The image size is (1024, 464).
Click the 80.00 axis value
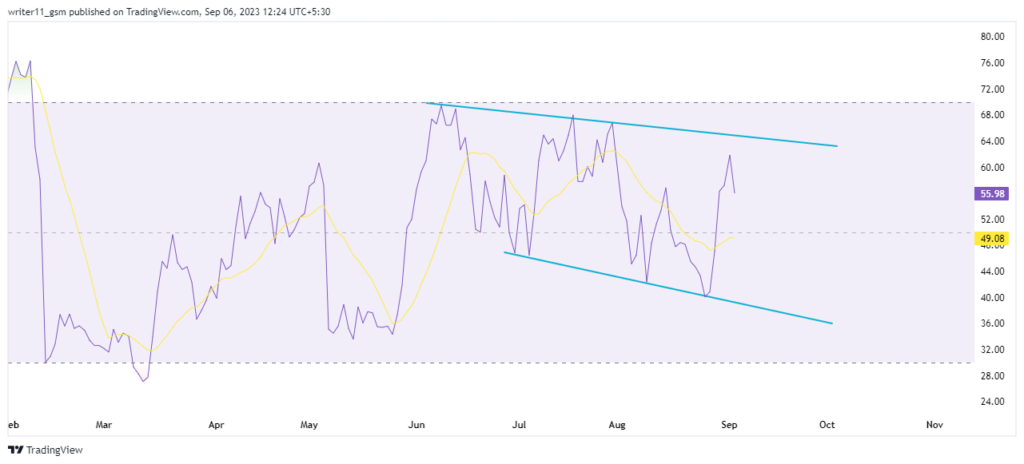point(991,37)
